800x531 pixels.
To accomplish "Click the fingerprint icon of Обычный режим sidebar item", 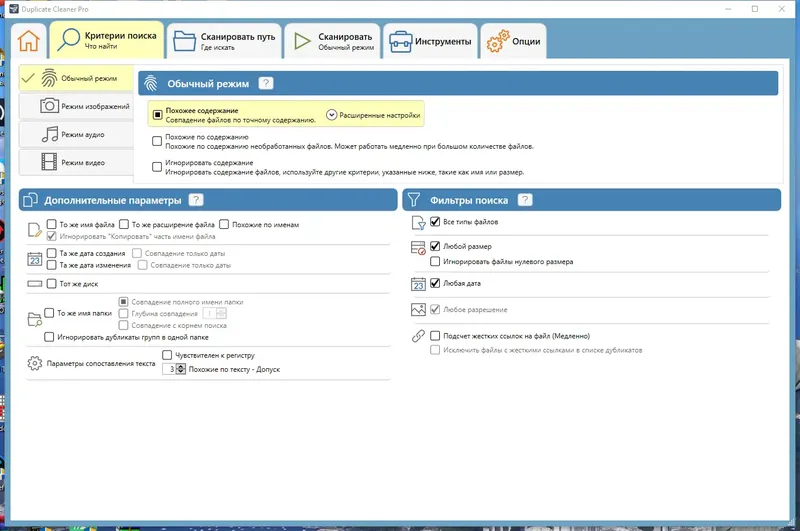I will [49, 78].
